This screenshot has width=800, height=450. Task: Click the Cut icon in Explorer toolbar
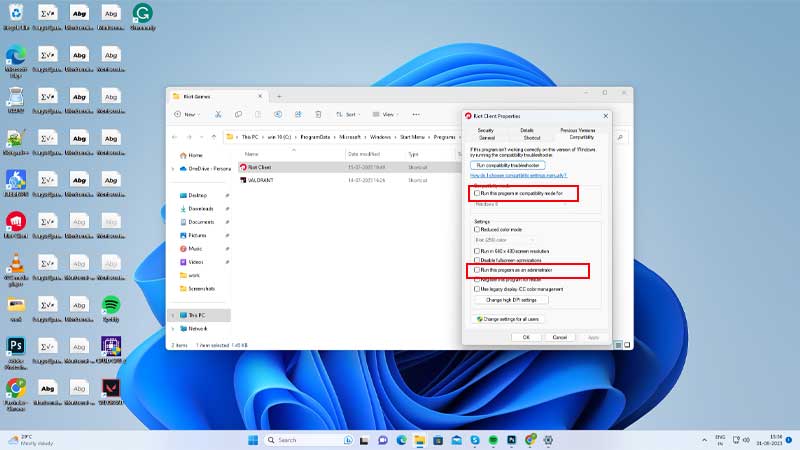pos(218,114)
